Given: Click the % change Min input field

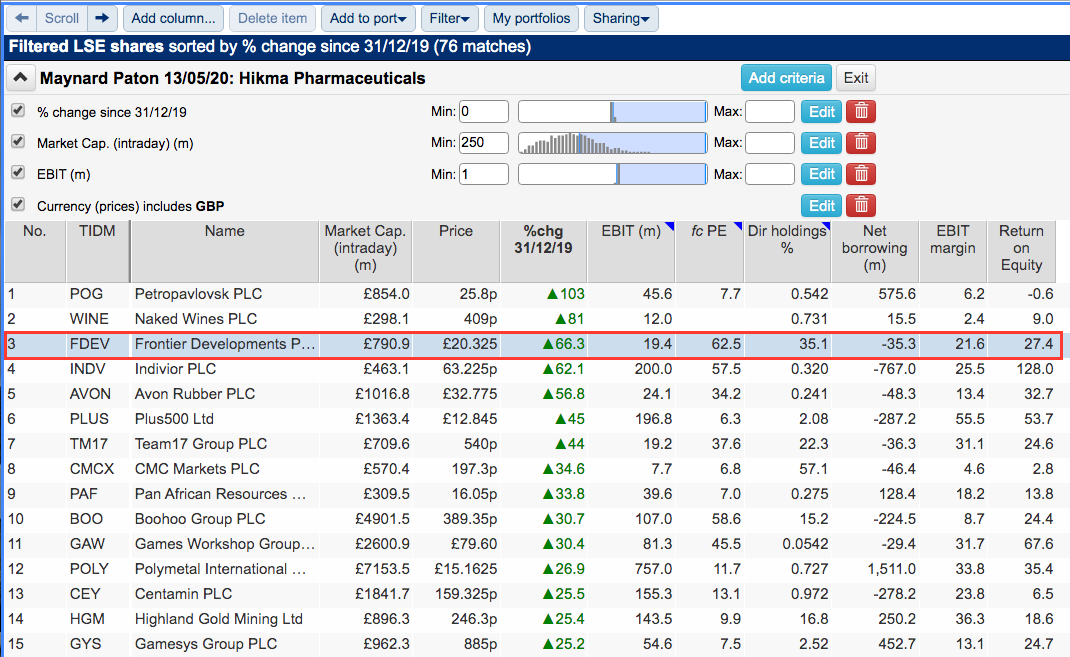Looking at the screenshot, I should click(484, 111).
